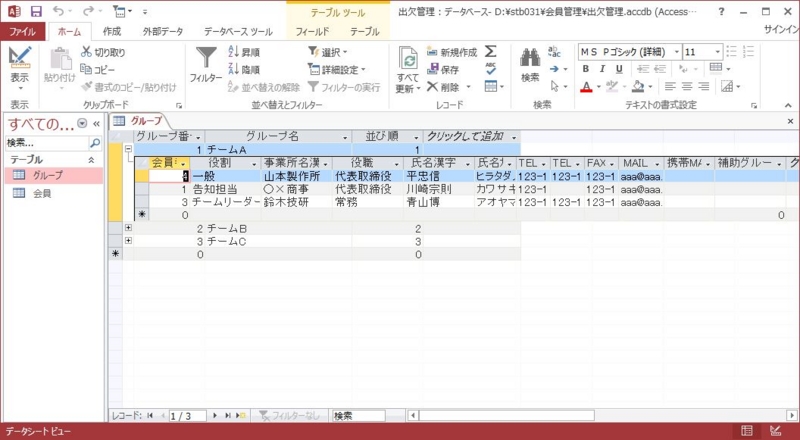Click the replace ab-ac icon

coord(554,52)
